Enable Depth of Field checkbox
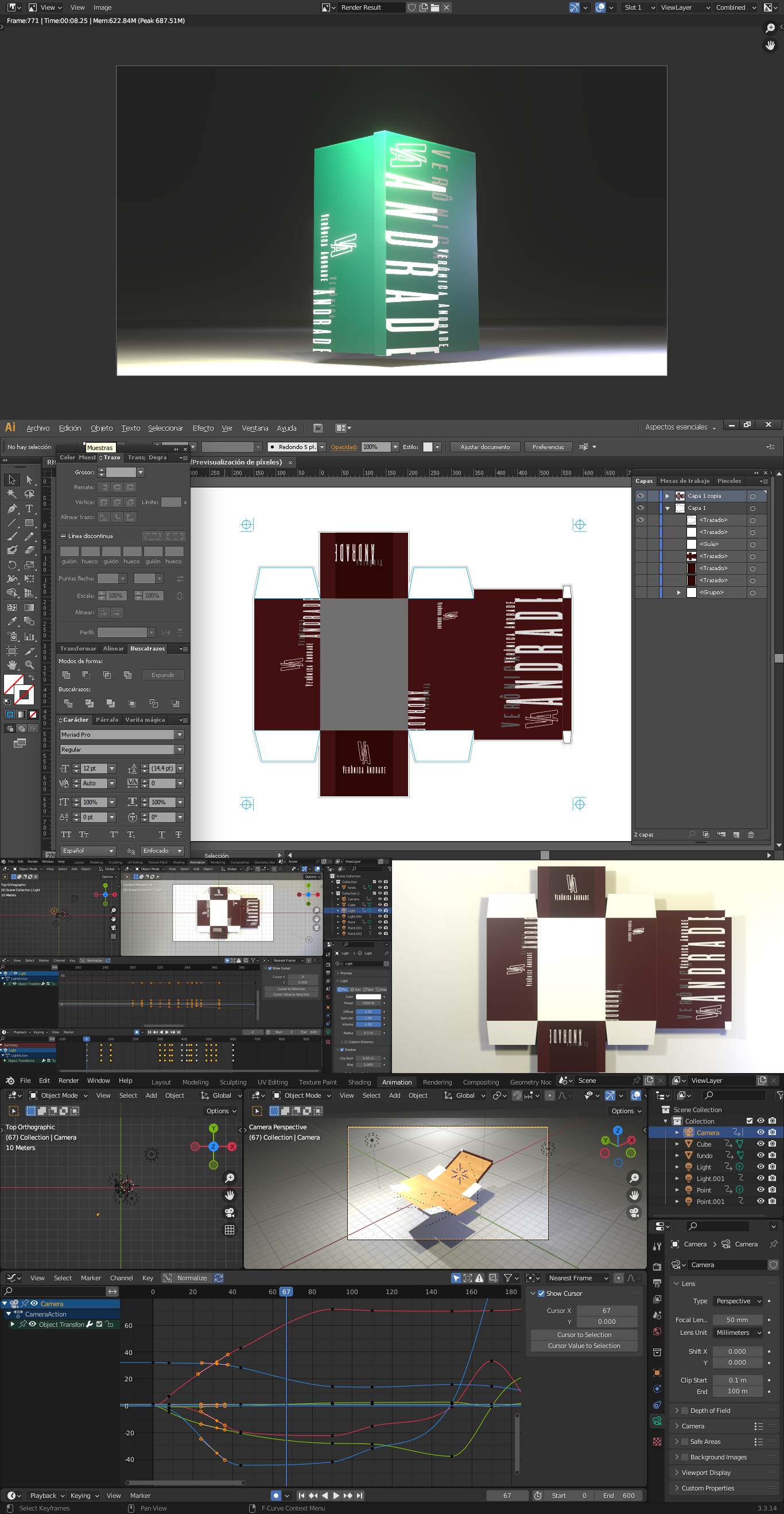Image resolution: width=784 pixels, height=1514 pixels. tap(684, 1411)
